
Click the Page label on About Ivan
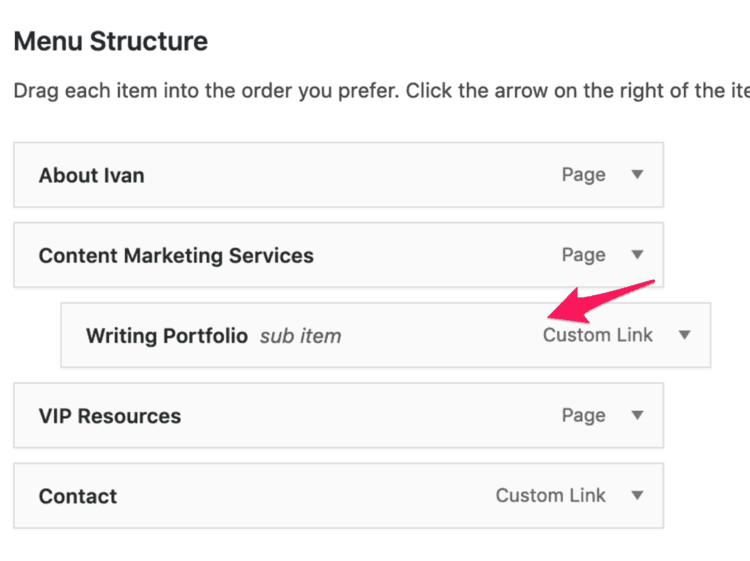[x=584, y=175]
